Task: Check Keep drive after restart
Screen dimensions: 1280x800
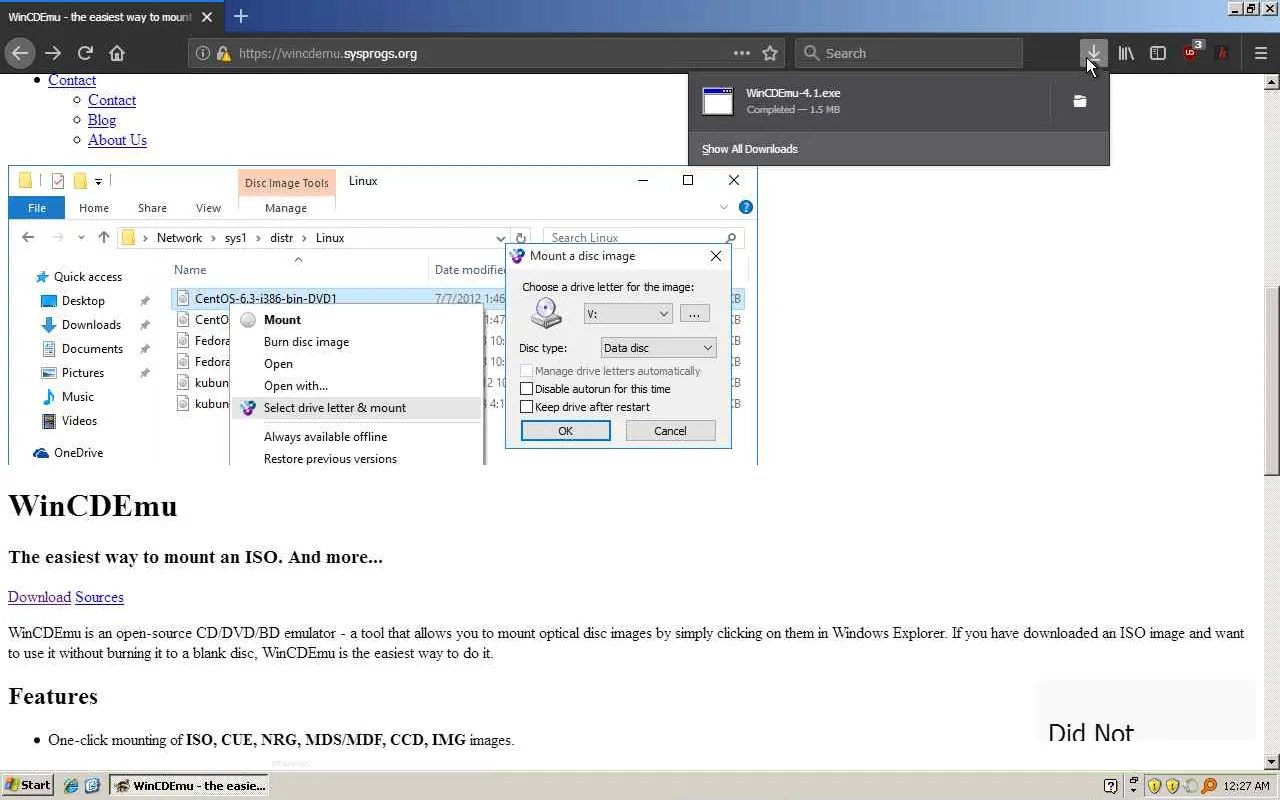Action: click(526, 407)
